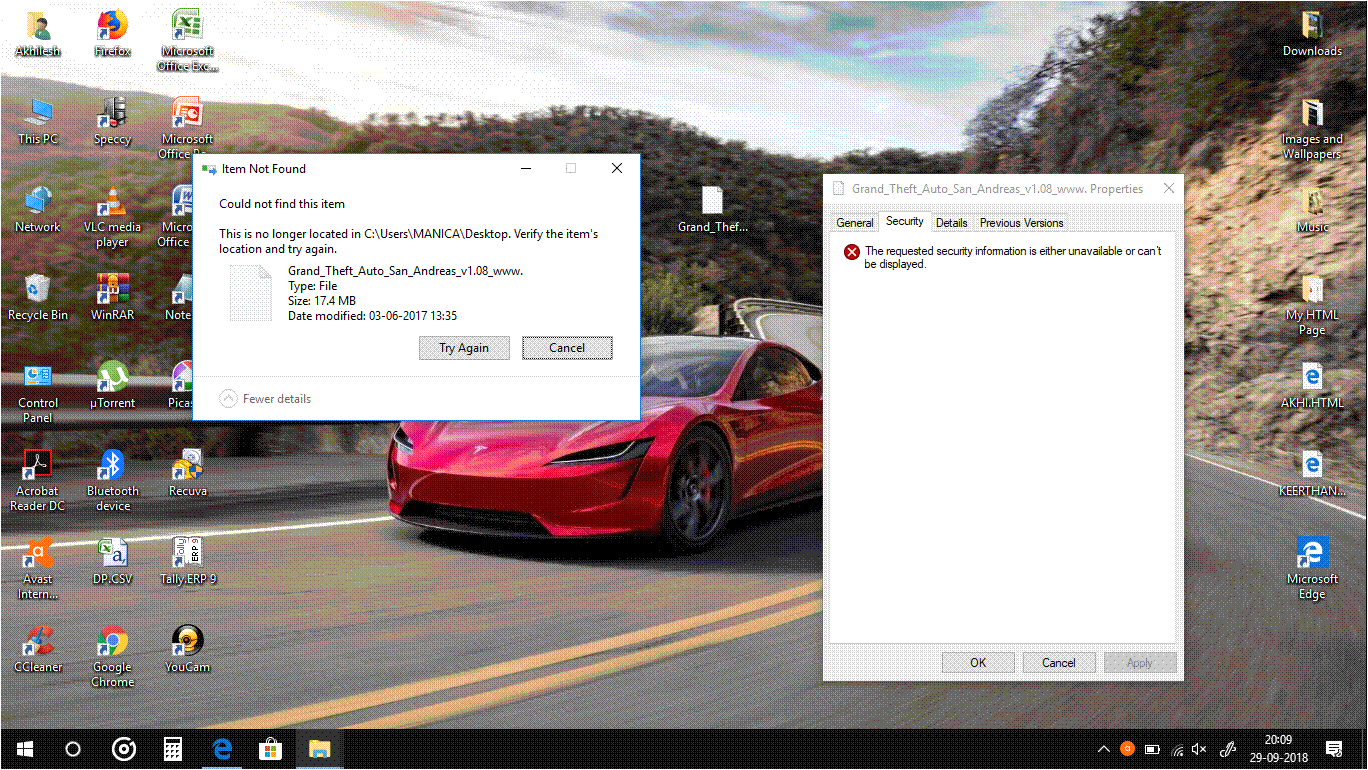Open the Control Panel desktop icon

coord(38,393)
